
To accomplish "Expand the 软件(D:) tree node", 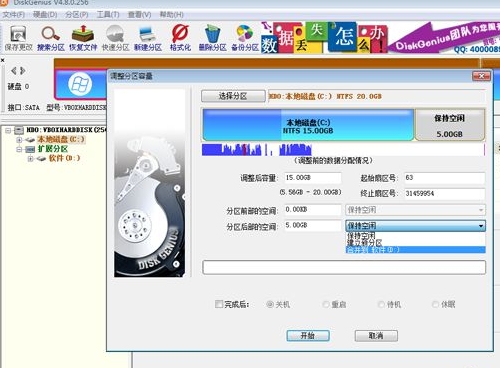I will click(30, 159).
